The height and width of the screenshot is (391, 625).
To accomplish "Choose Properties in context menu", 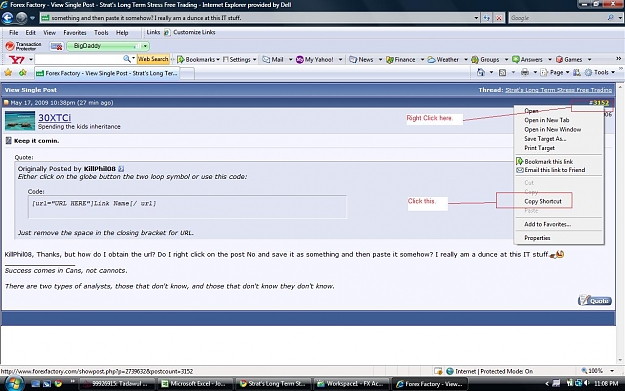I will pos(537,238).
